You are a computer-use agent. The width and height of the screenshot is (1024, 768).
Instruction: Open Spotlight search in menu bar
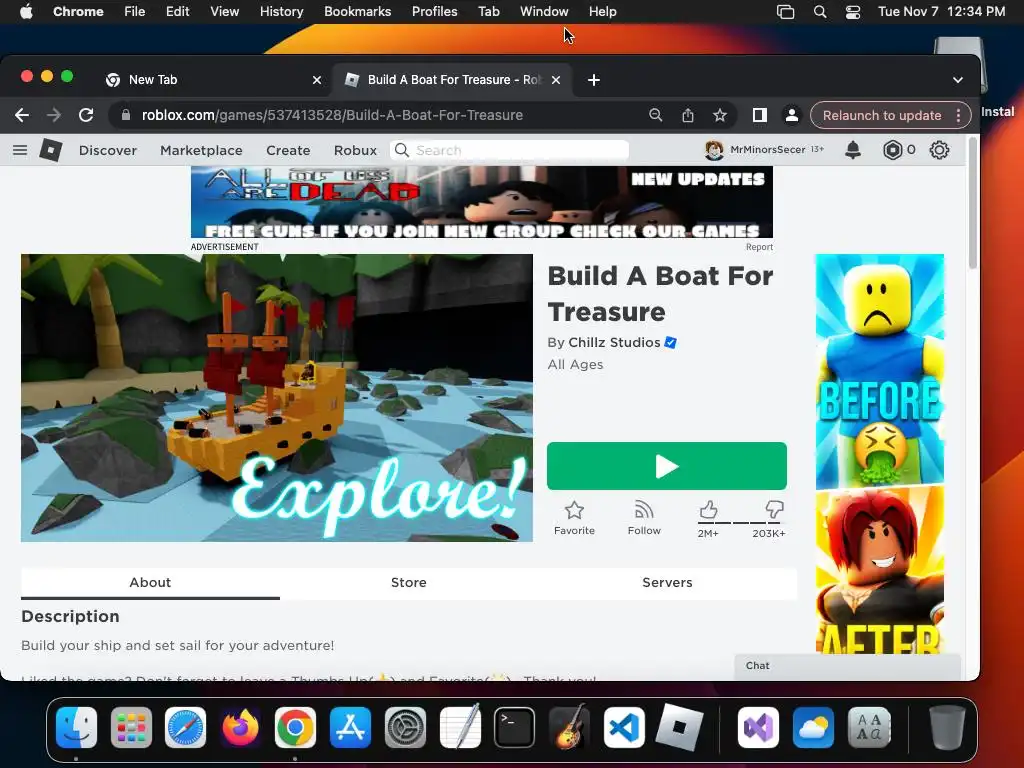coord(820,11)
